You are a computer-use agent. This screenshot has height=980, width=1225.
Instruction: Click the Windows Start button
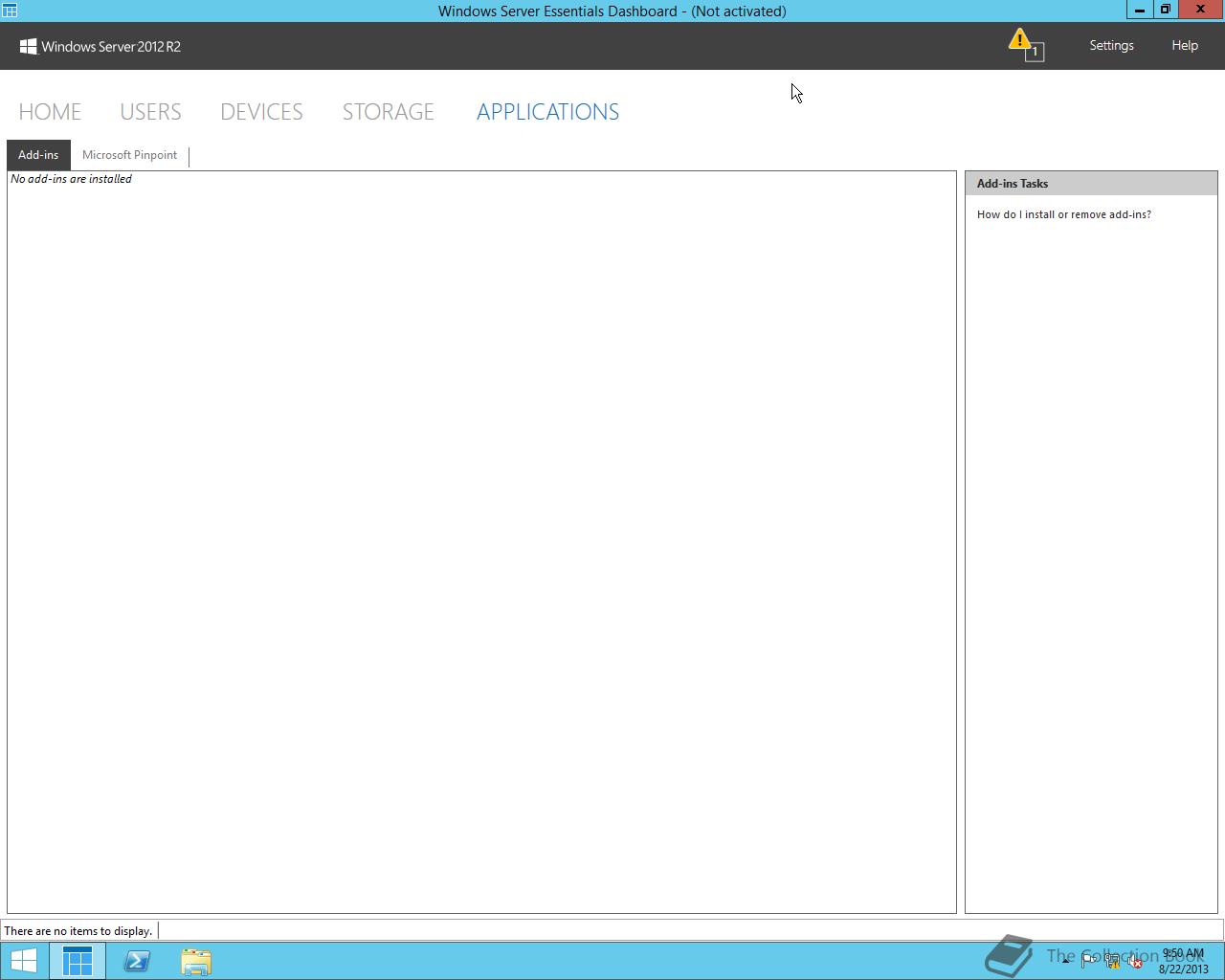point(24,961)
